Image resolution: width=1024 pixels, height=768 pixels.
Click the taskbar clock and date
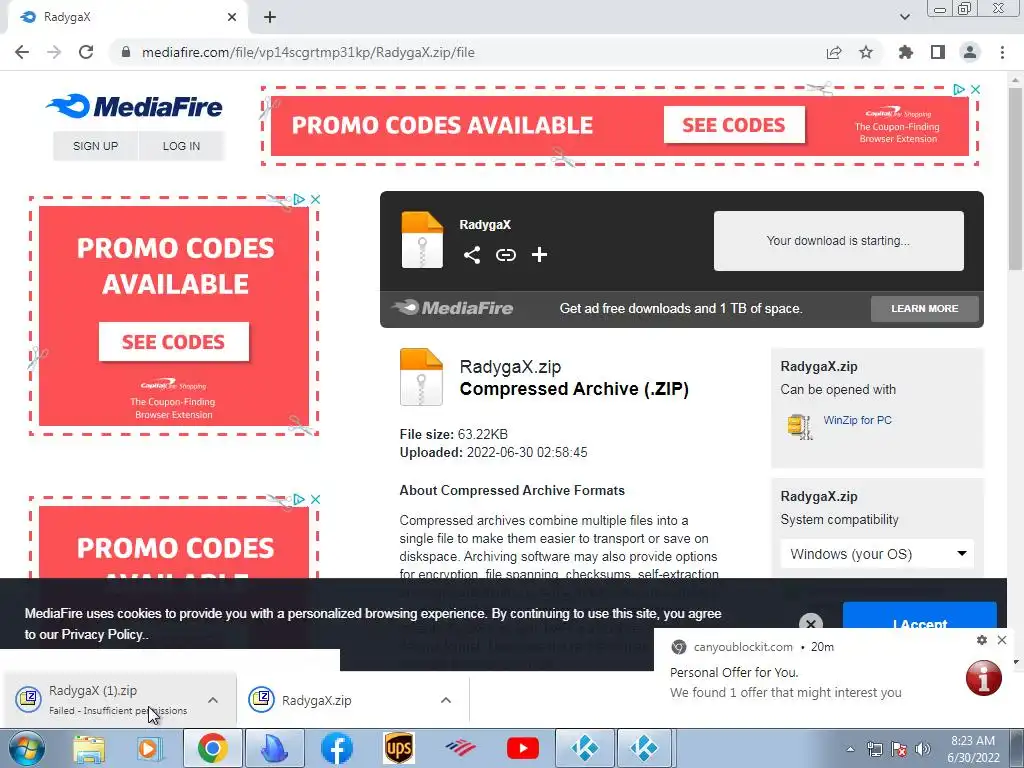pos(973,749)
